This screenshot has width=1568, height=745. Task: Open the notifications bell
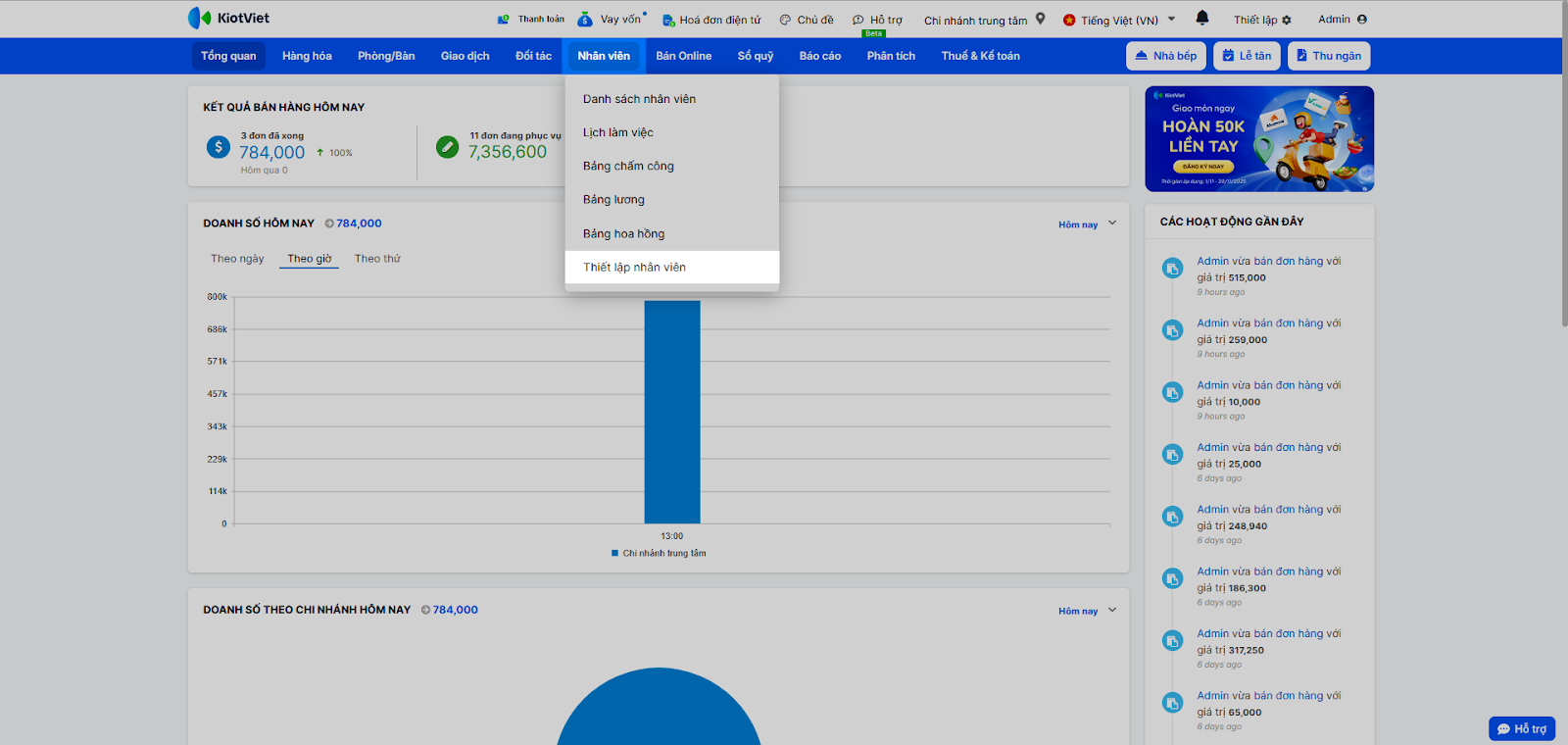click(1202, 19)
